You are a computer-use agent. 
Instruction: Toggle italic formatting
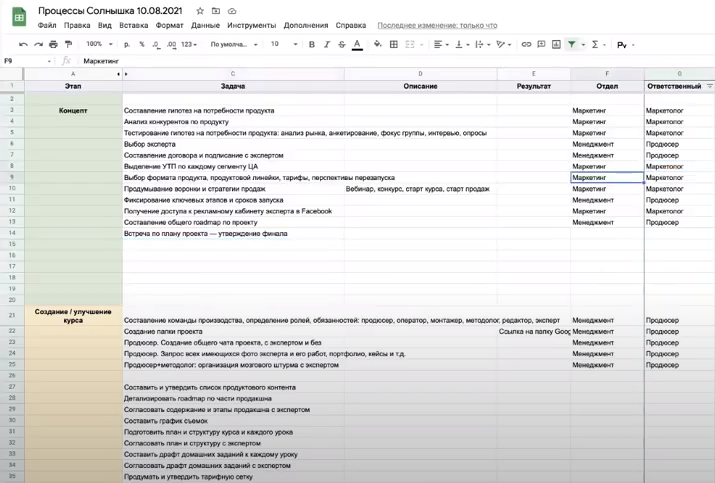pos(326,44)
